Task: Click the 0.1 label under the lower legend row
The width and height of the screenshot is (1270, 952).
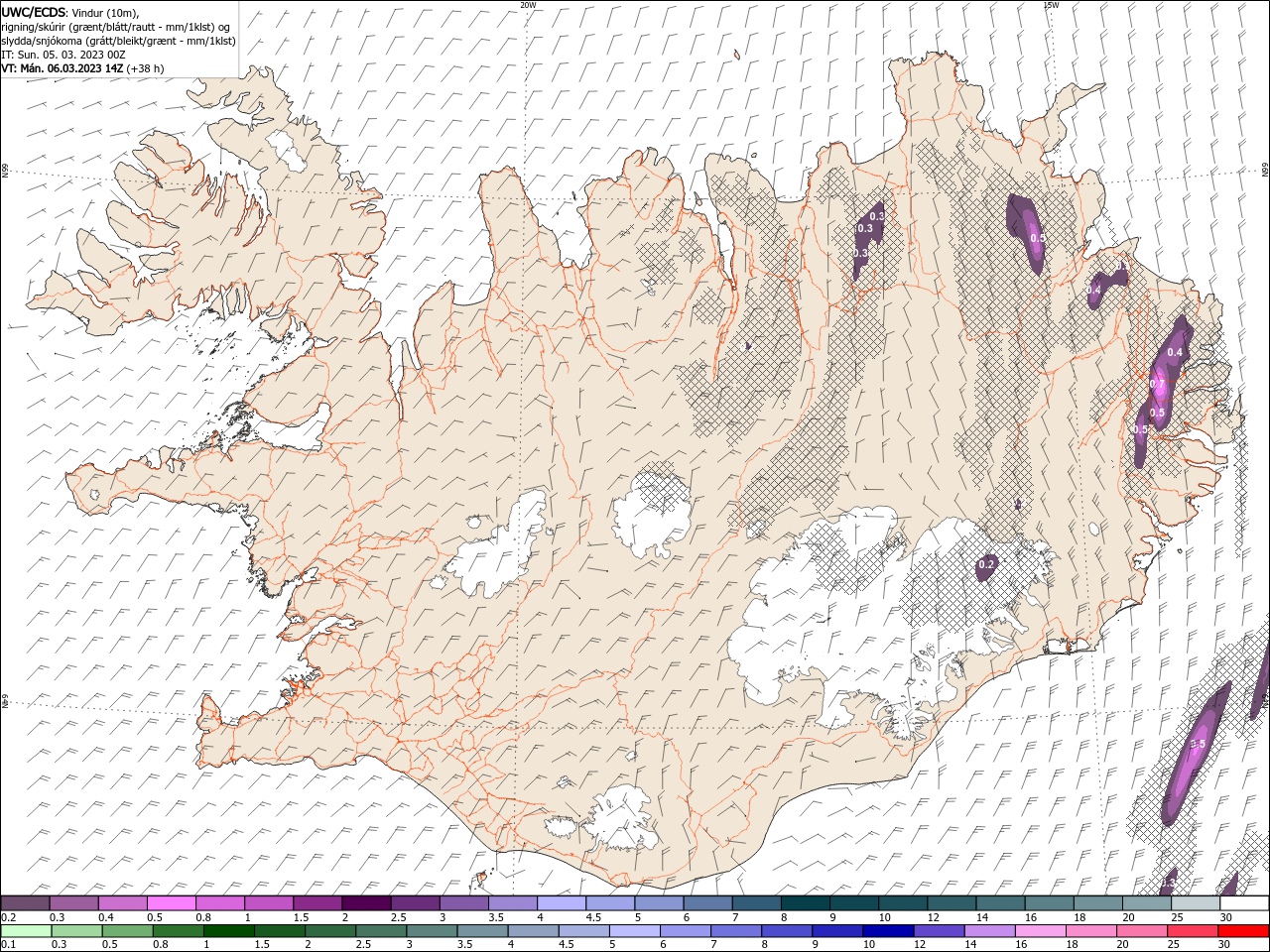Action: (x=7, y=945)
